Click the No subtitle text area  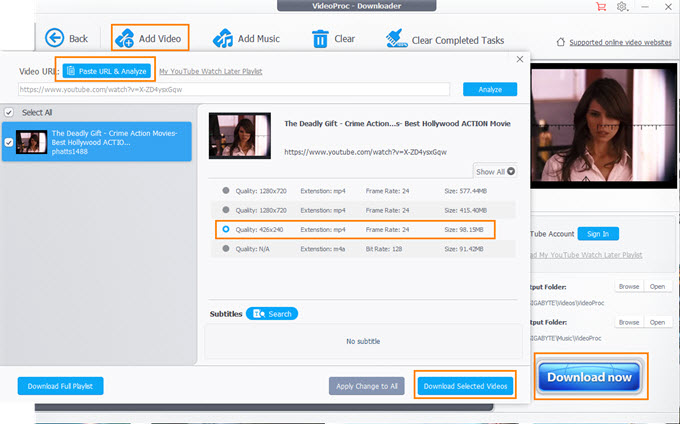click(x=363, y=341)
